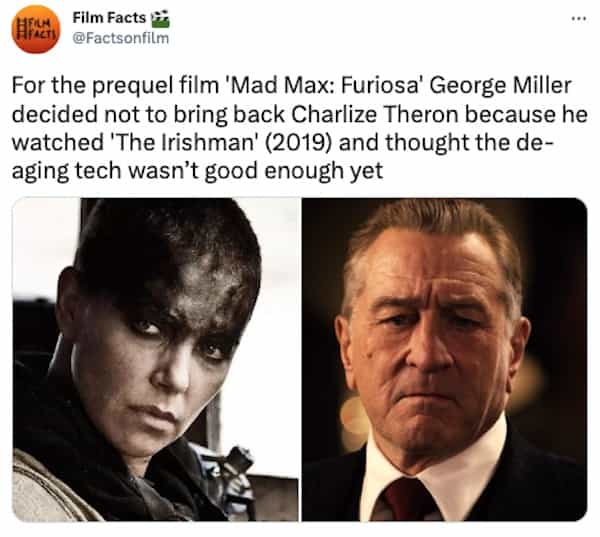Open the right photo of suited man
The image size is (600, 537).
pos(444,359)
